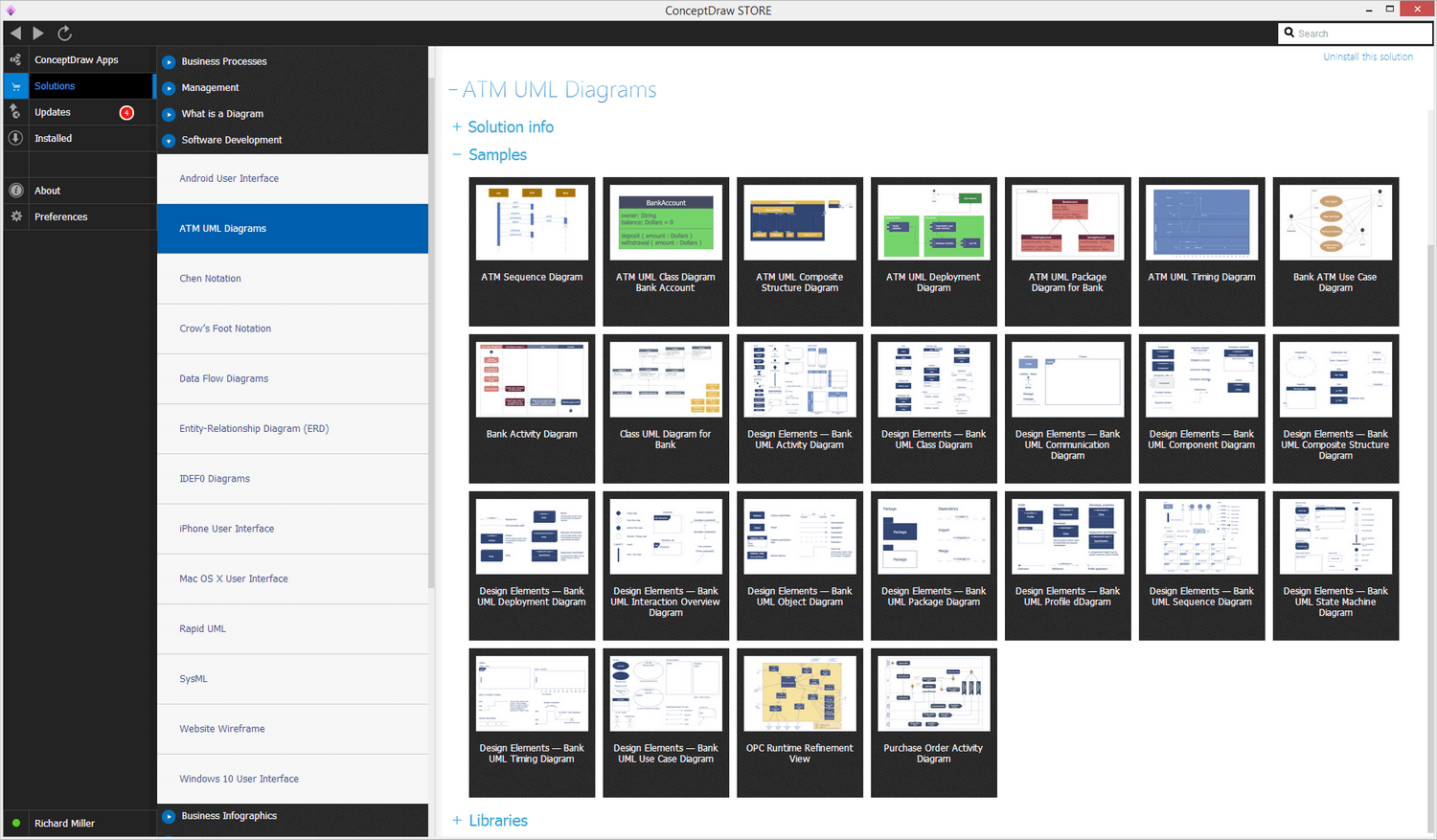This screenshot has width=1437, height=840.
Task: Click the About info icon
Action: [15, 191]
